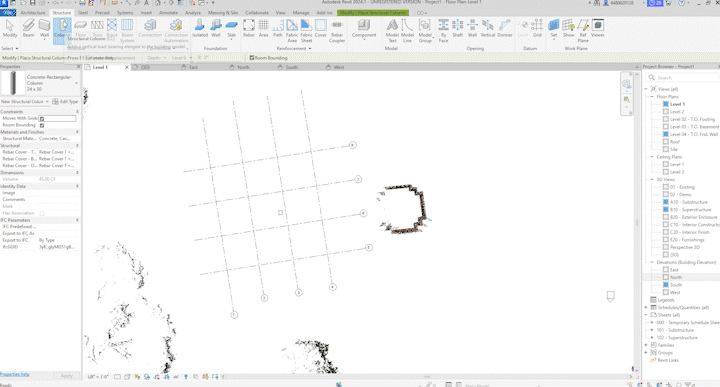The image size is (720, 387).
Task: Switch to the North view tab
Action: [x=243, y=67]
